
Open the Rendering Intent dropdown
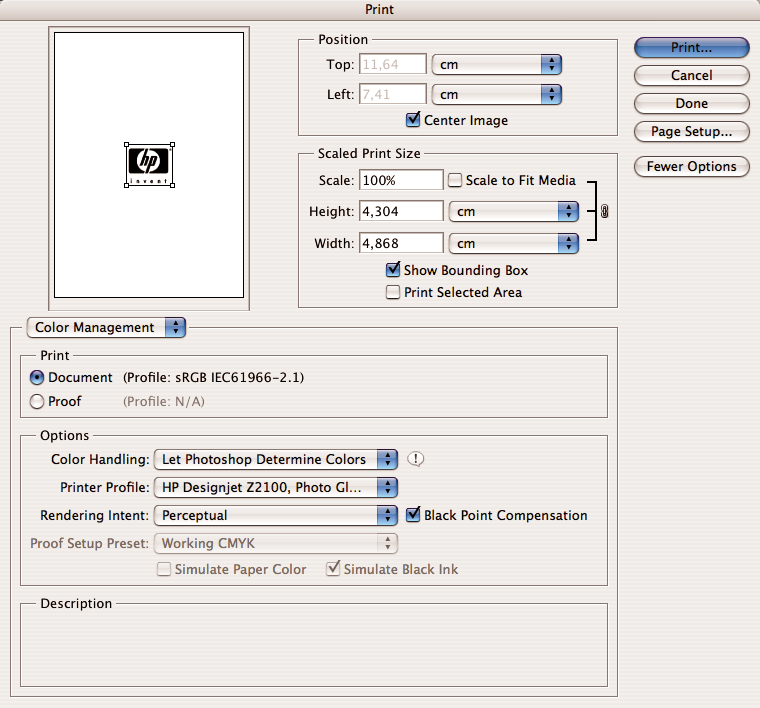[x=276, y=516]
